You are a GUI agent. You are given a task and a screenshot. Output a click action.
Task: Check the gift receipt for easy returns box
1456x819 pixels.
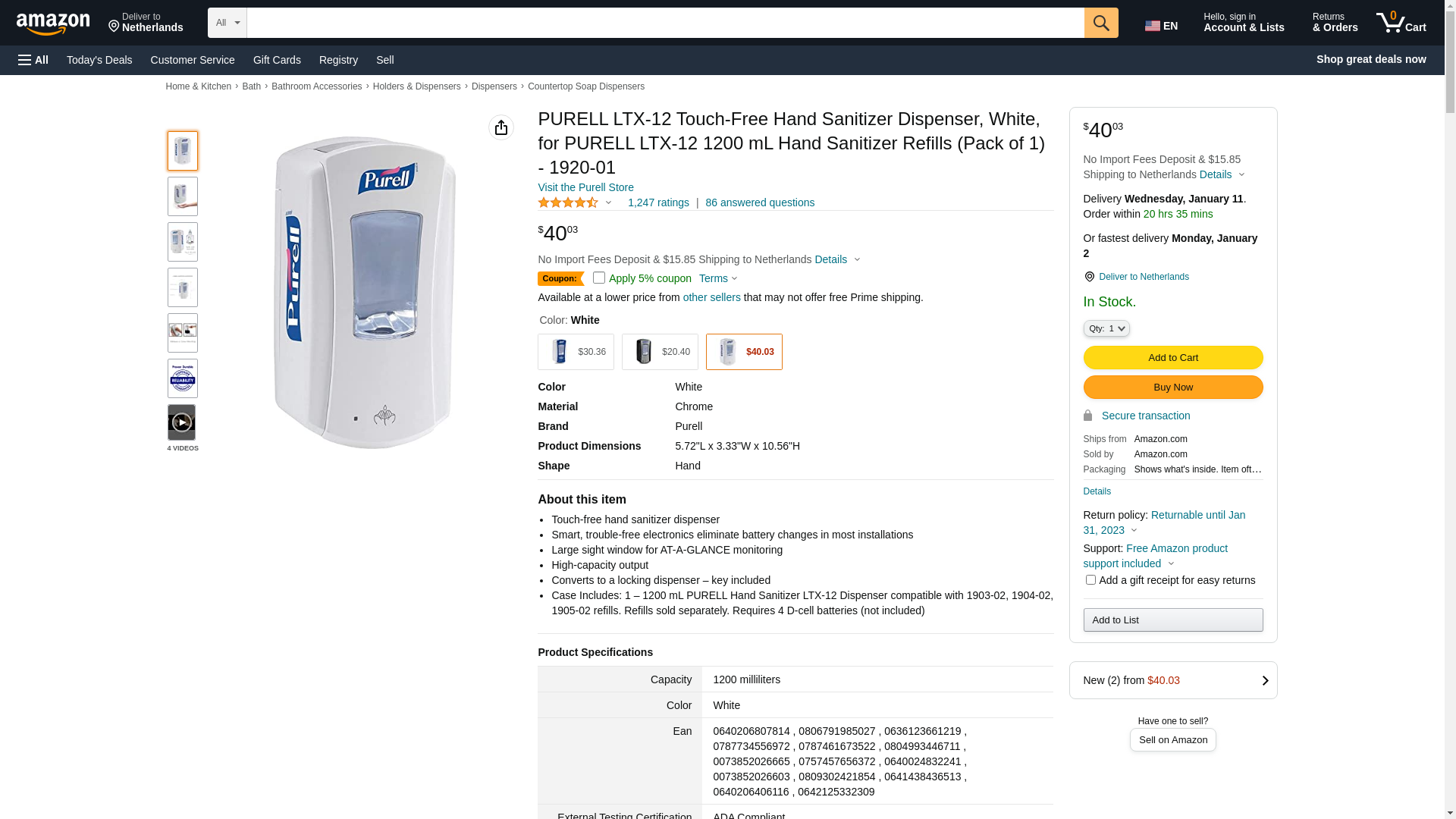click(1090, 580)
